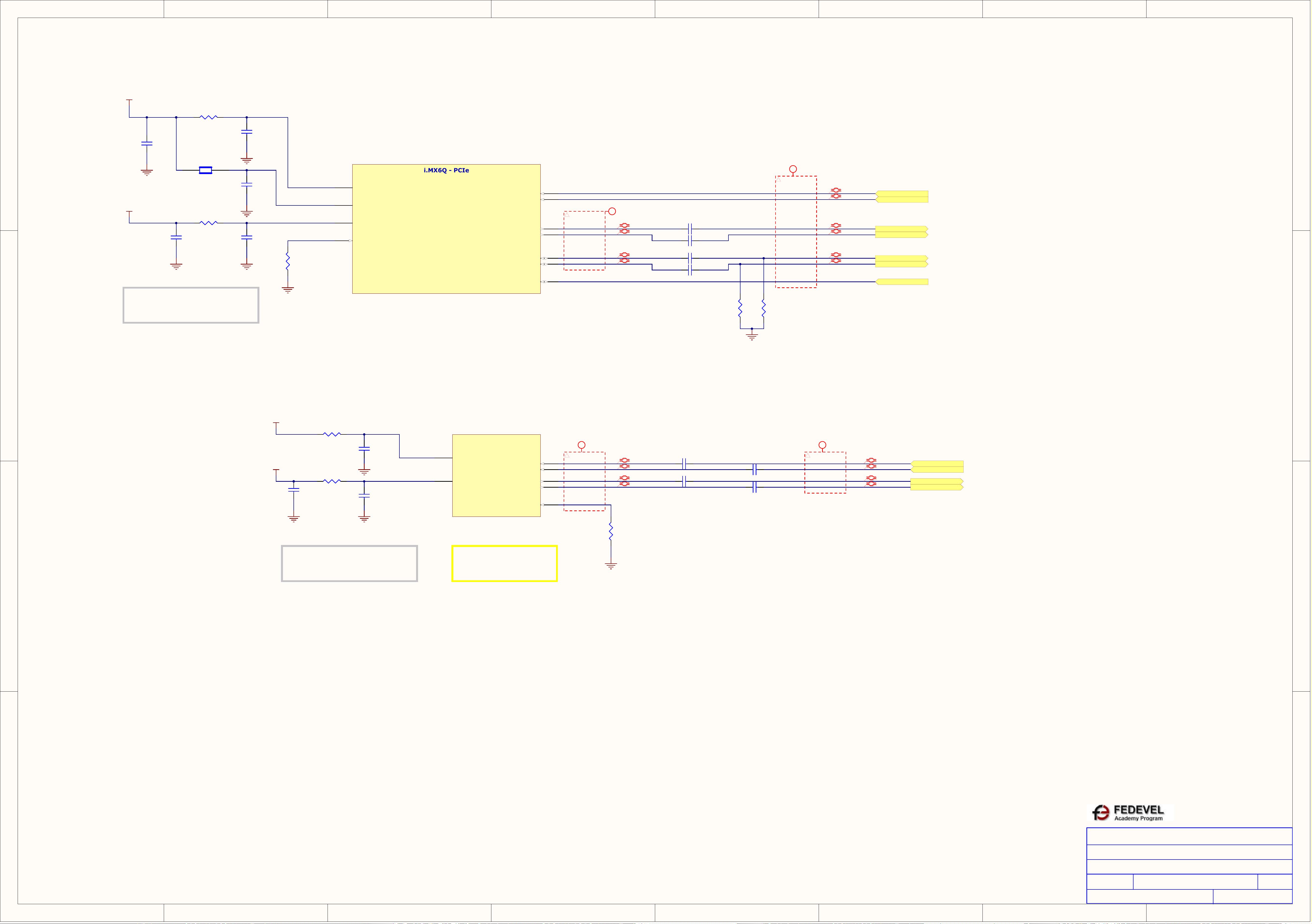Select the gray note box beside the yellow-outlined box

coord(350,563)
